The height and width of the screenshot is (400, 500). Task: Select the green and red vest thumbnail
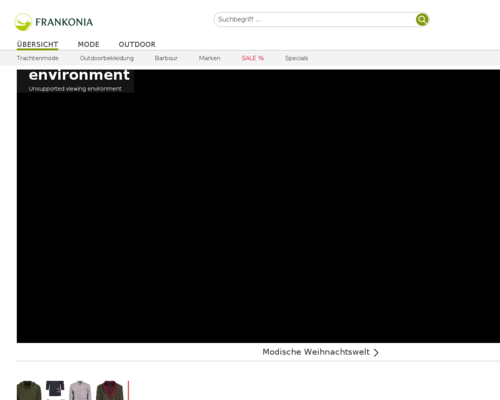tap(110, 390)
